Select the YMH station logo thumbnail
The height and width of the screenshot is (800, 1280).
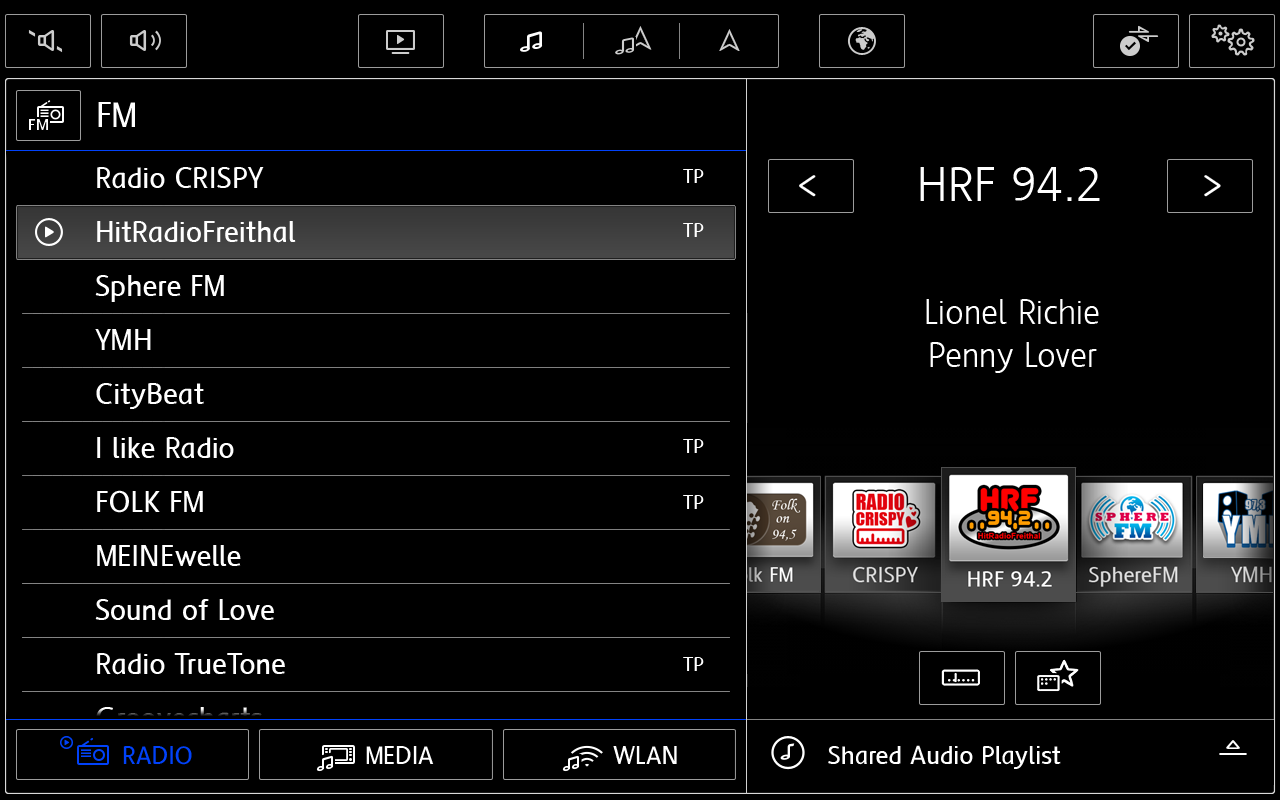[1236, 535]
